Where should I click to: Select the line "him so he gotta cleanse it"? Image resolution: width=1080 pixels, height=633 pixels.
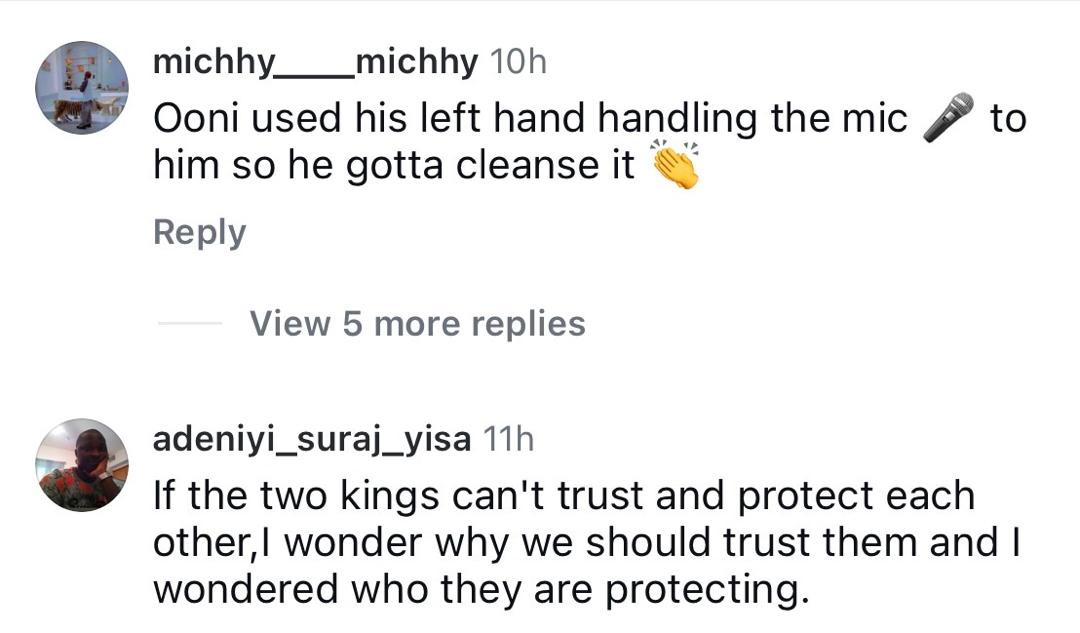394,166
